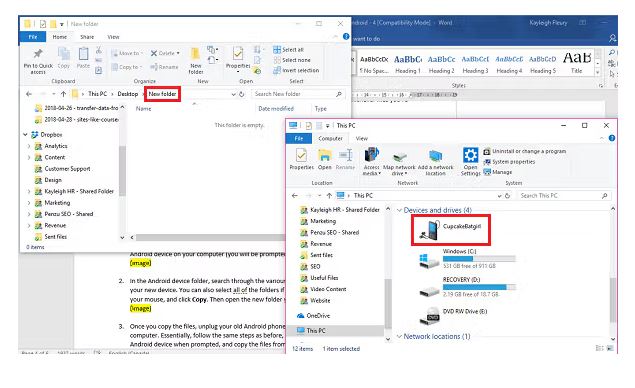
Task: Click Select none in the Select group
Action: click(292, 60)
